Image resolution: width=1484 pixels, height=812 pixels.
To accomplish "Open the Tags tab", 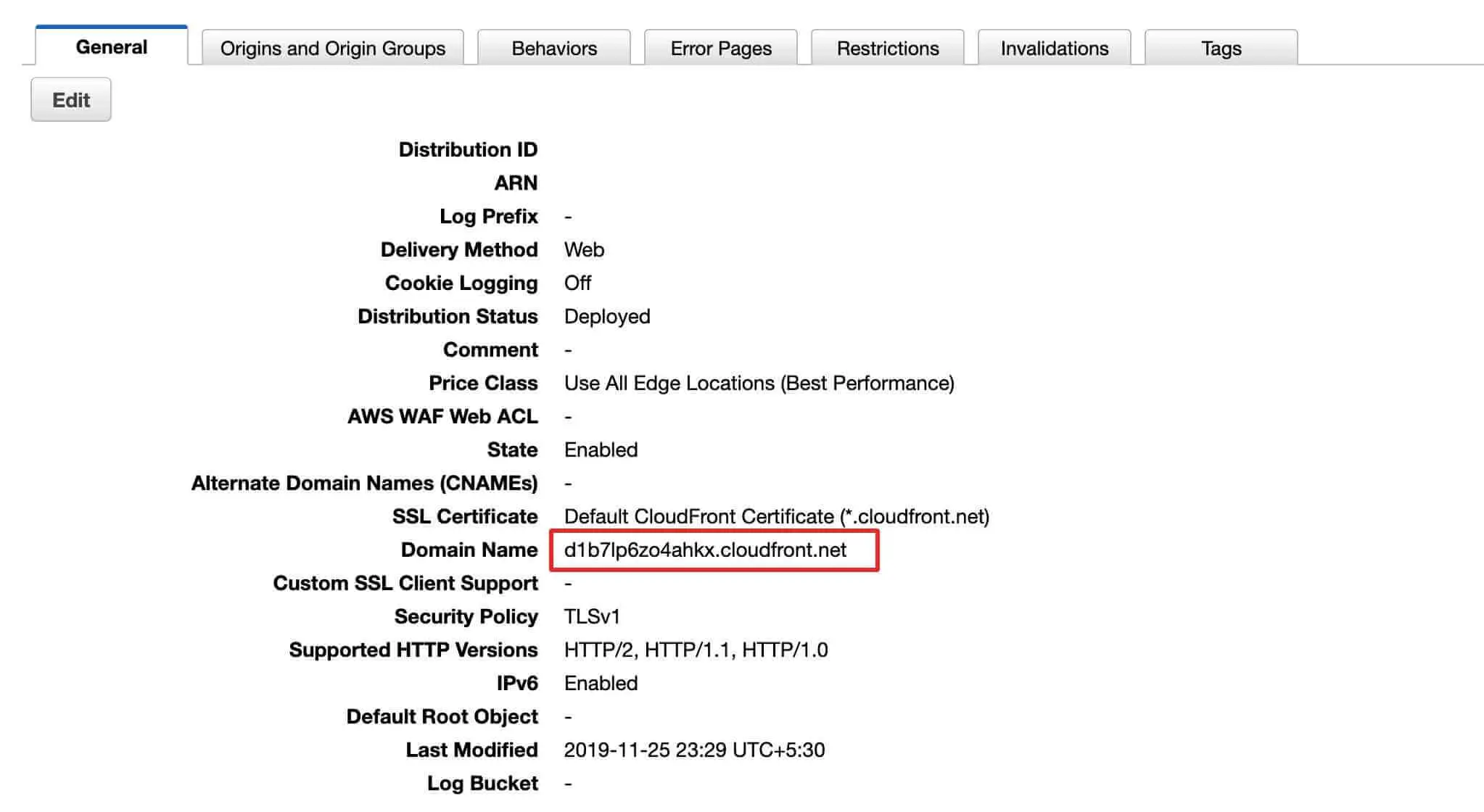I will [1221, 48].
